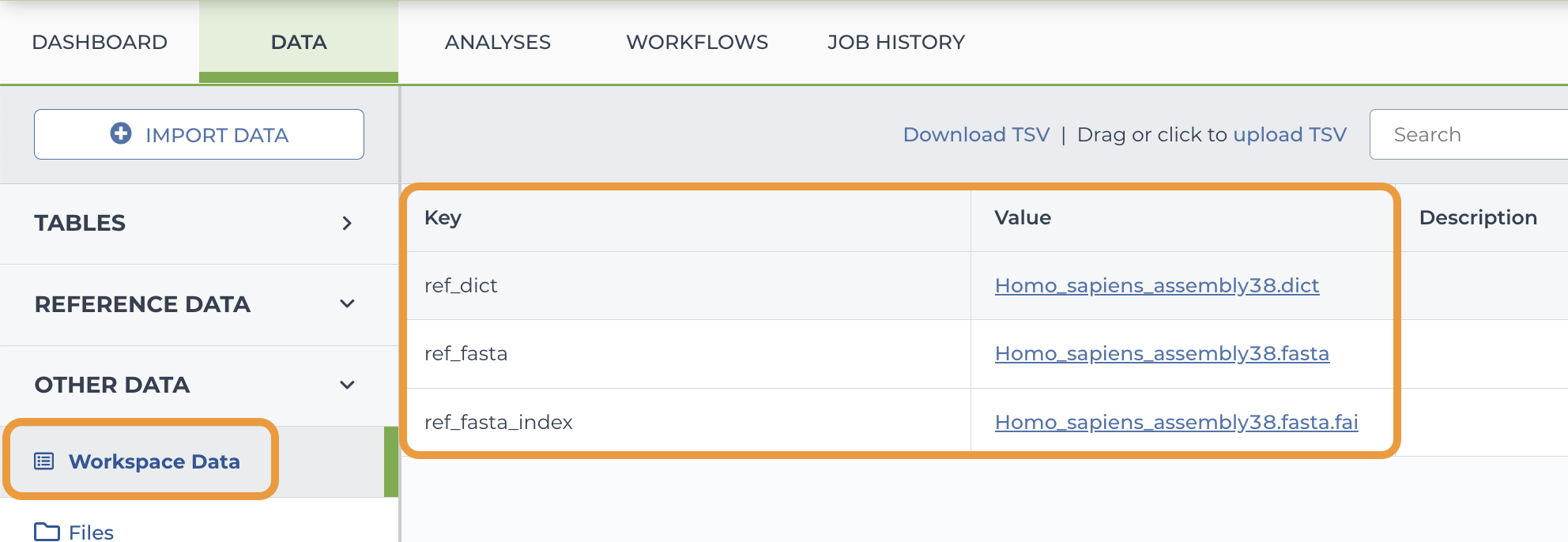This screenshot has height=542, width=1568.
Task: Open the DASHBOARD tab
Action: click(100, 42)
